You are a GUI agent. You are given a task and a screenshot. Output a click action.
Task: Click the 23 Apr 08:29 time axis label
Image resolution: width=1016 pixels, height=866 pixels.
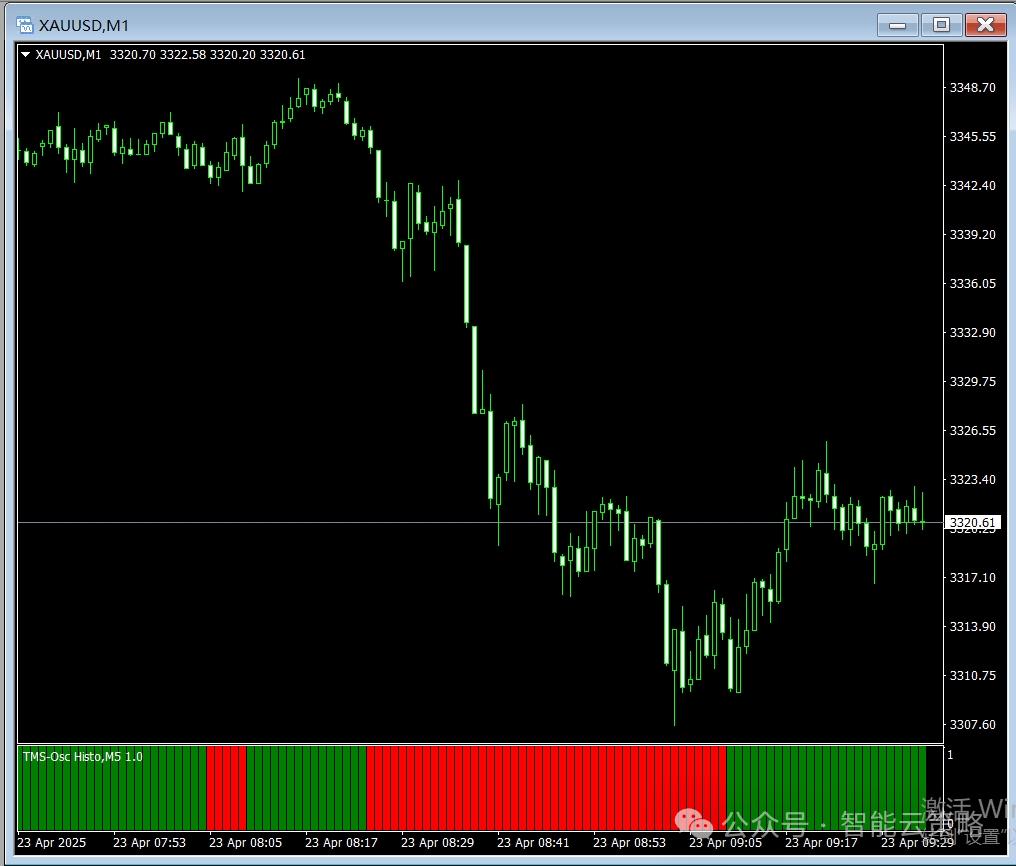coord(437,843)
